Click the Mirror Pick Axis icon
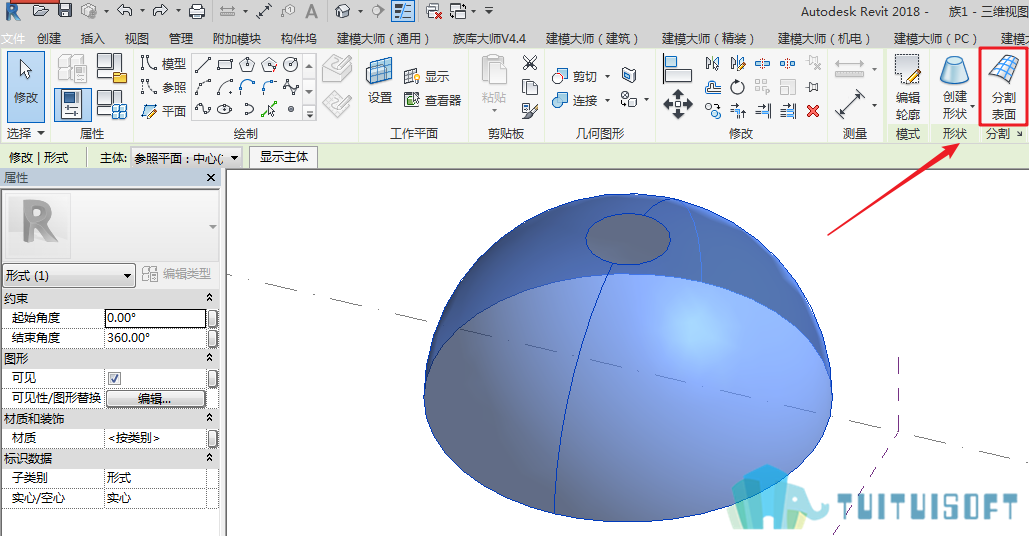 (x=713, y=64)
